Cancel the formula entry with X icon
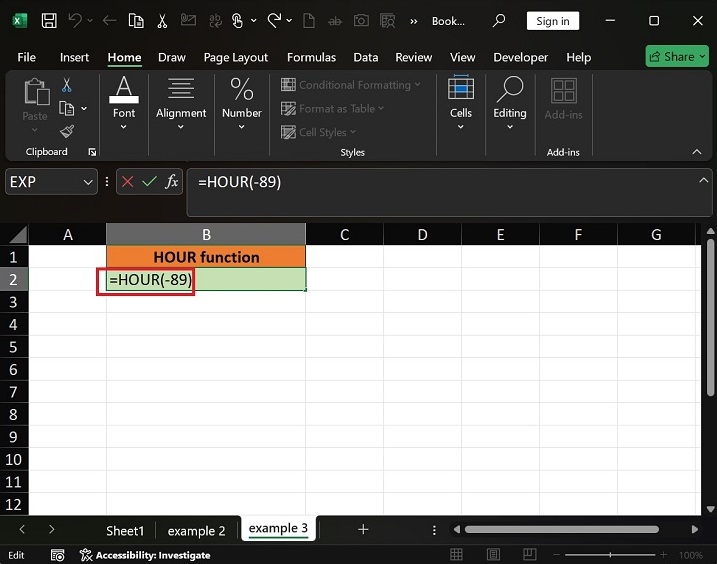 [x=128, y=182]
